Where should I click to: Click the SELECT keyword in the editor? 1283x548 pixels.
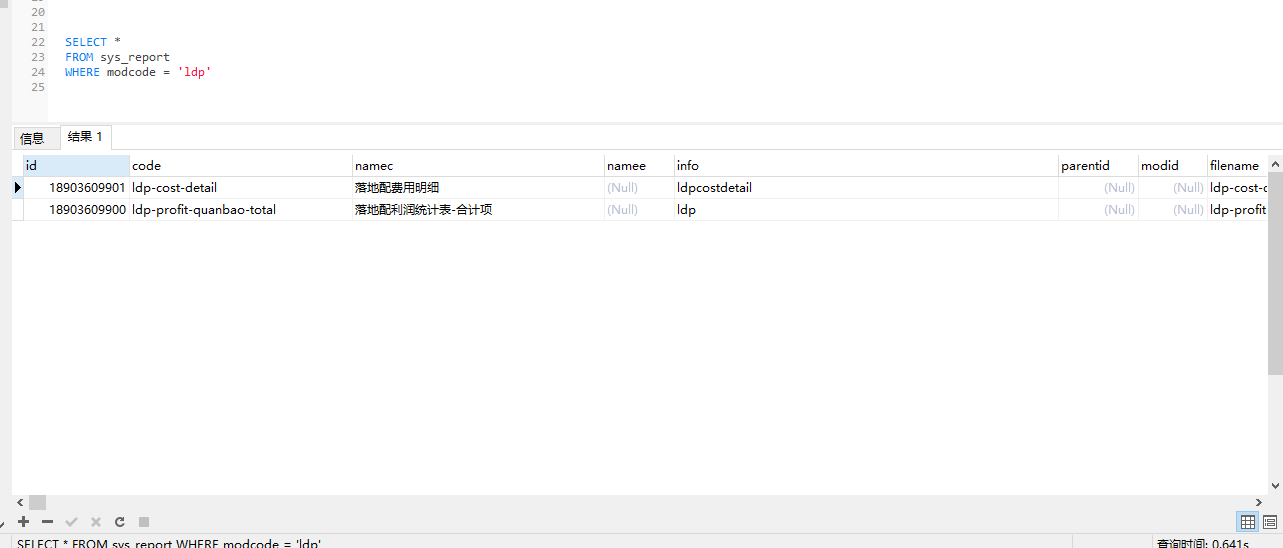point(86,42)
